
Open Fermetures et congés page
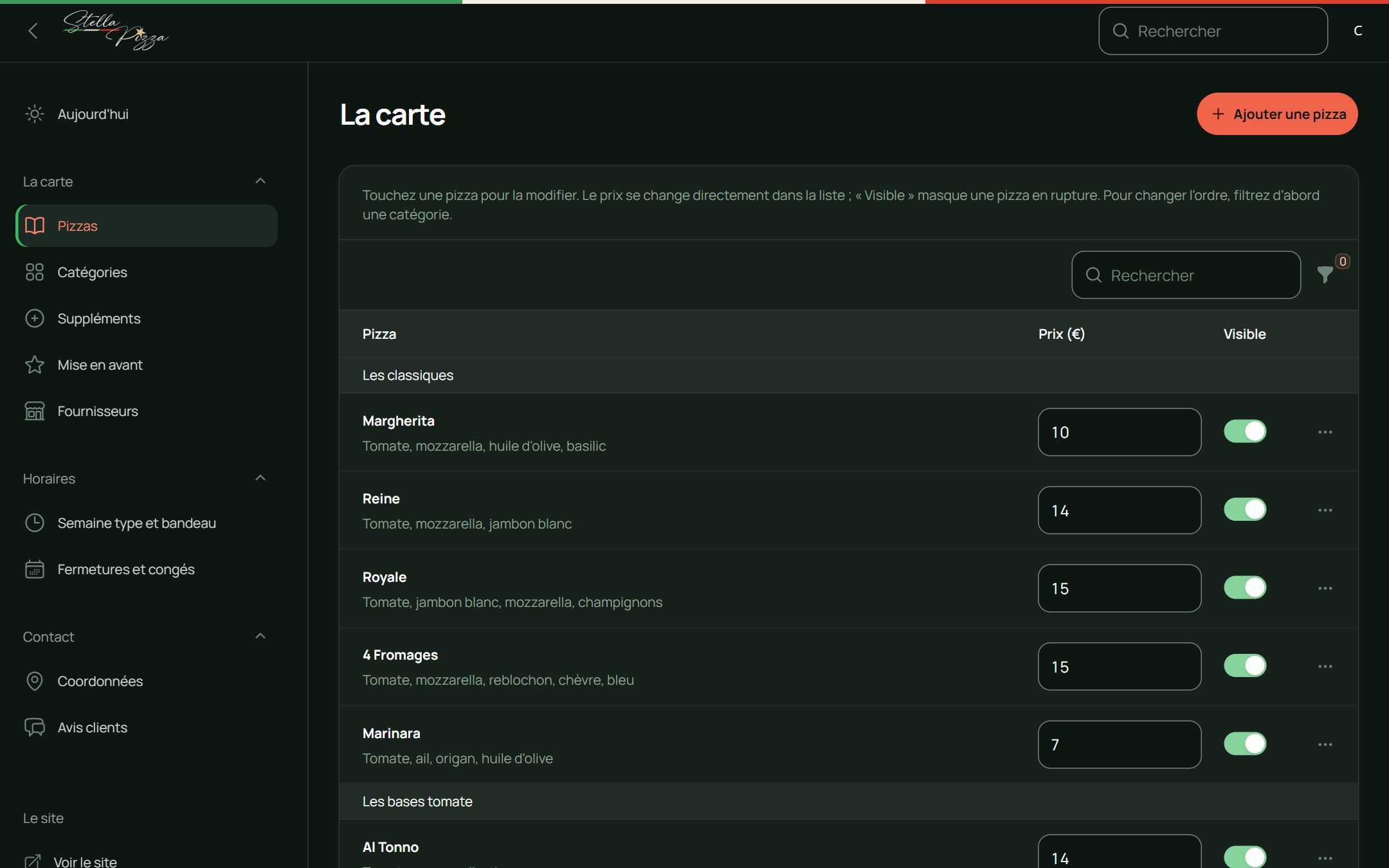[x=147, y=569]
